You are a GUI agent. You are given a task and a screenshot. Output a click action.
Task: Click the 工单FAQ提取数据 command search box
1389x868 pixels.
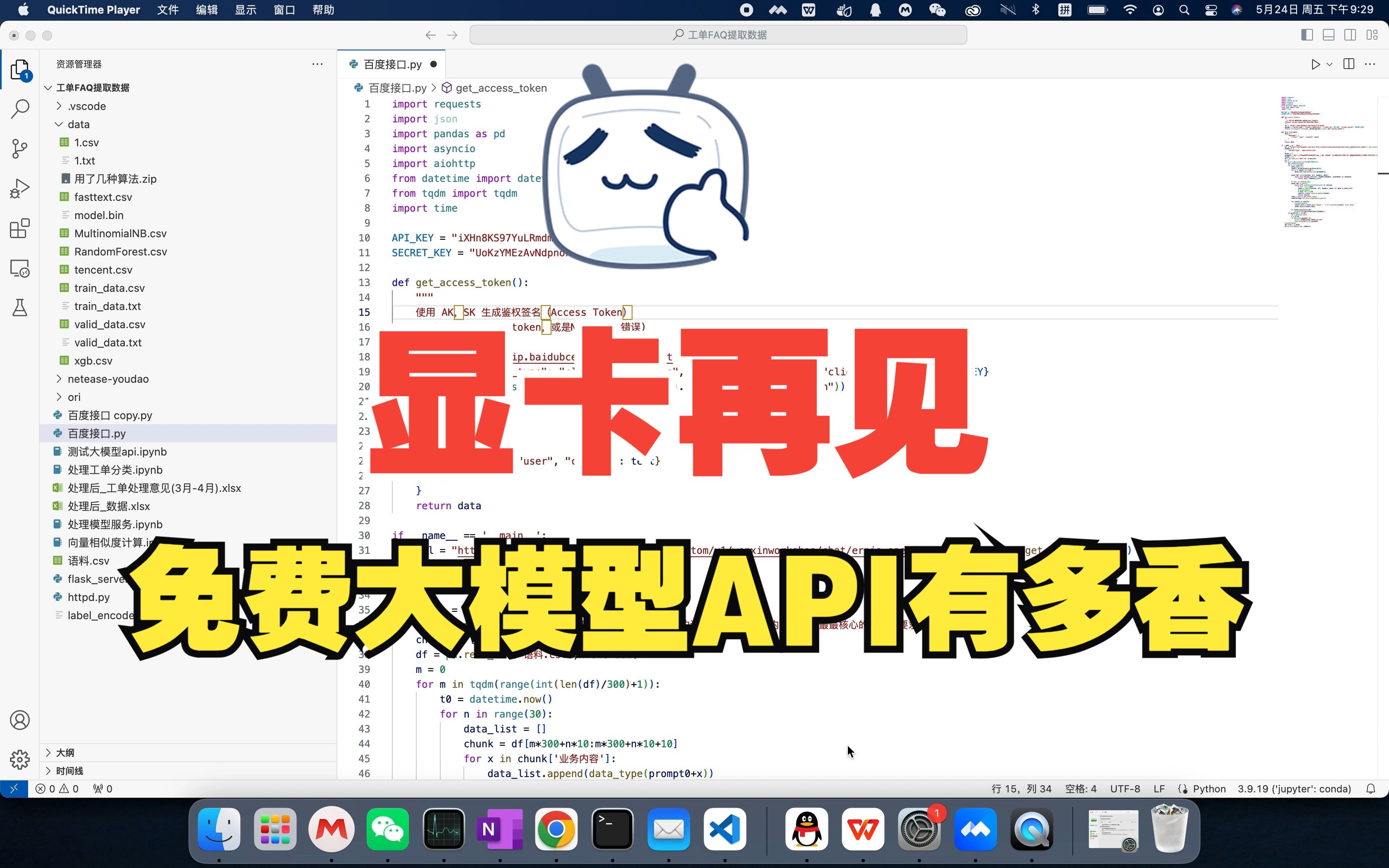point(718,35)
